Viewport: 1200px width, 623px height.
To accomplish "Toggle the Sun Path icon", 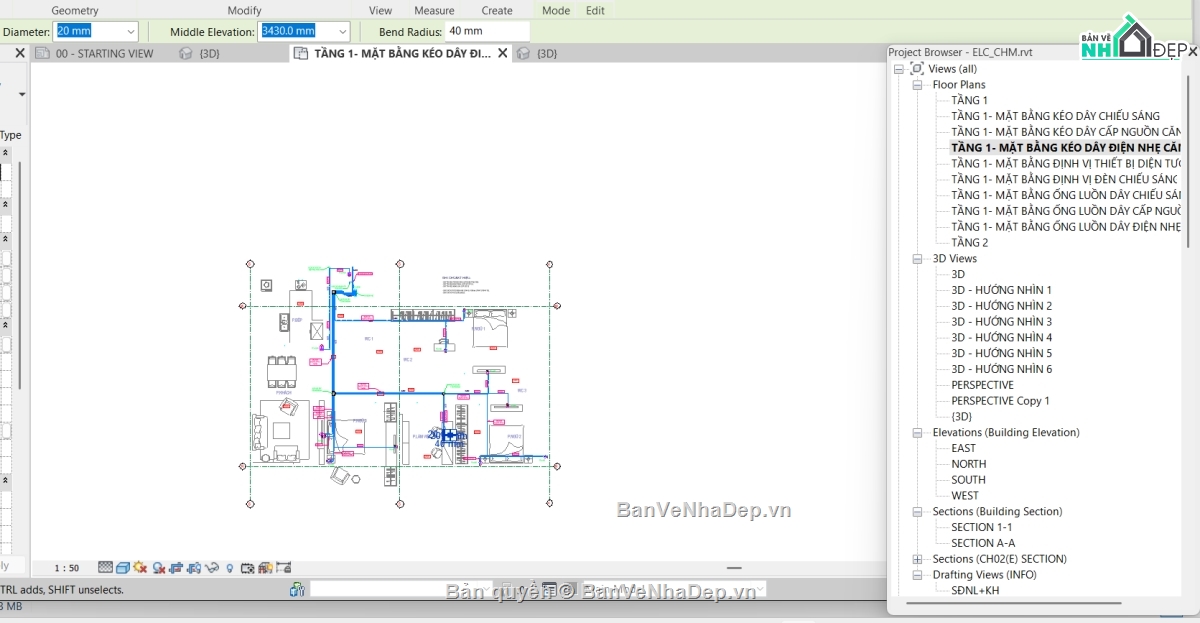I will coord(140,567).
